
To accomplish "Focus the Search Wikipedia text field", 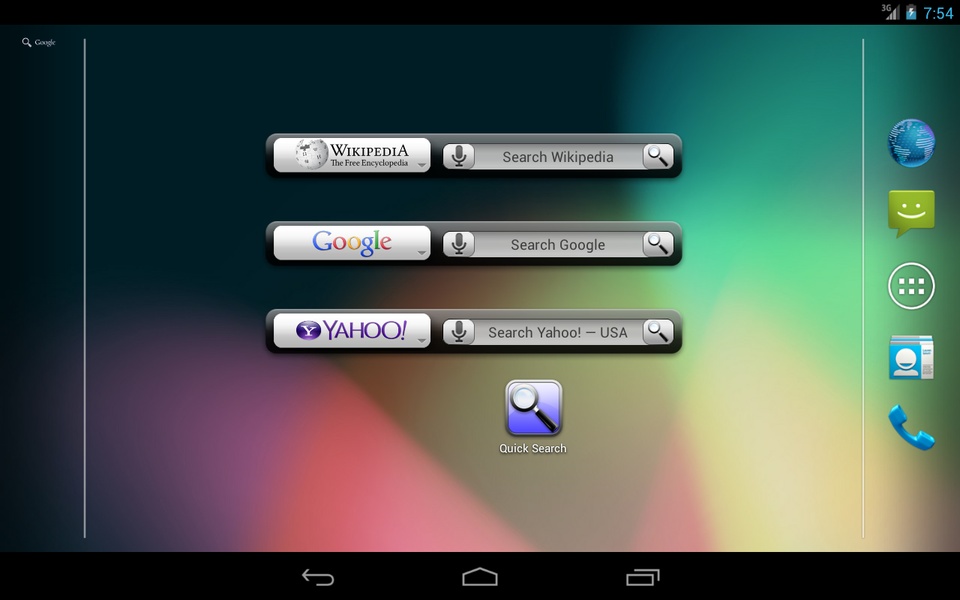I will coord(558,157).
